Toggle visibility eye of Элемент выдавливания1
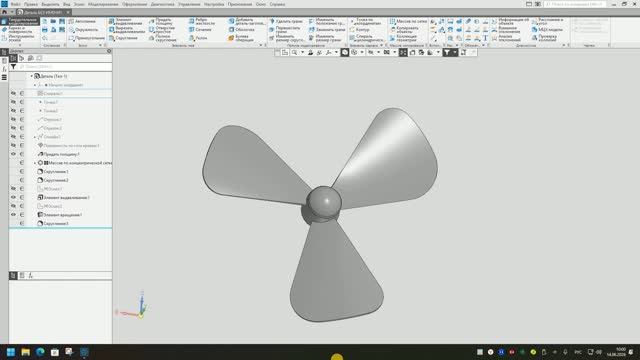This screenshot has height=360, width=640. (13, 197)
